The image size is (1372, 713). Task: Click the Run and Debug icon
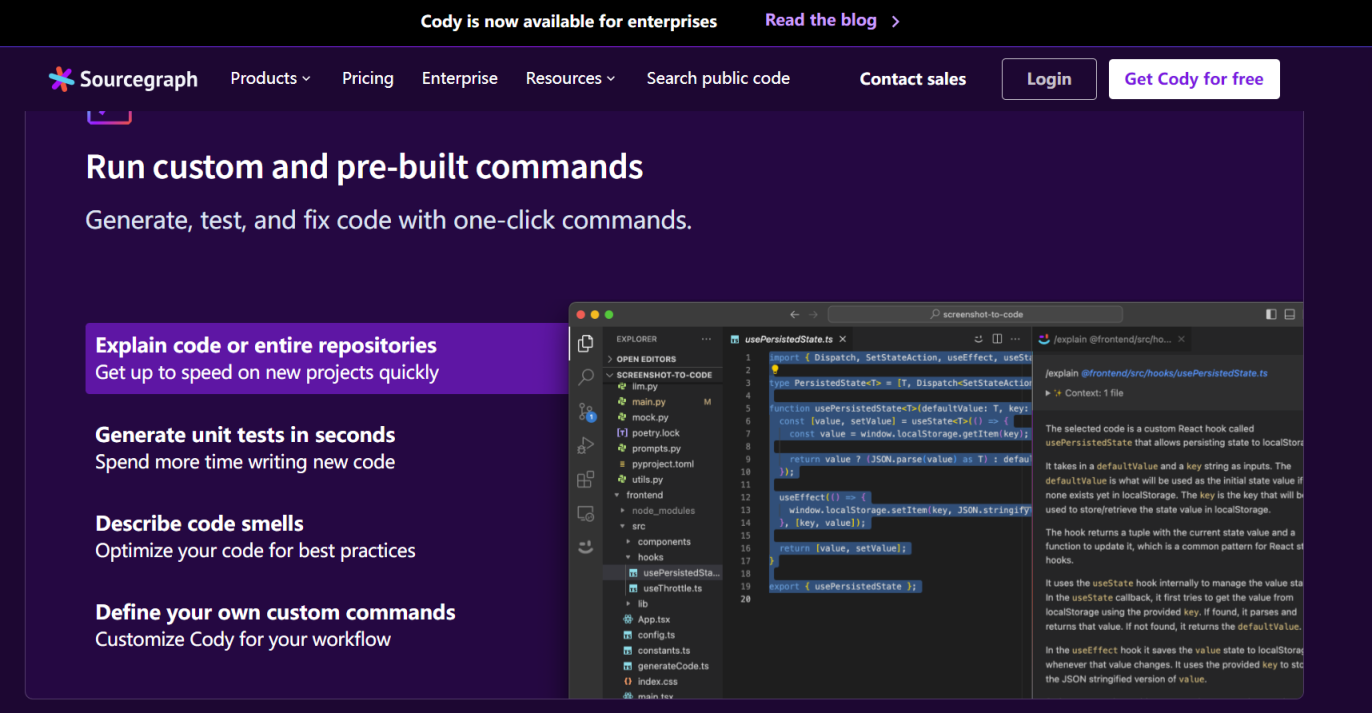[586, 446]
